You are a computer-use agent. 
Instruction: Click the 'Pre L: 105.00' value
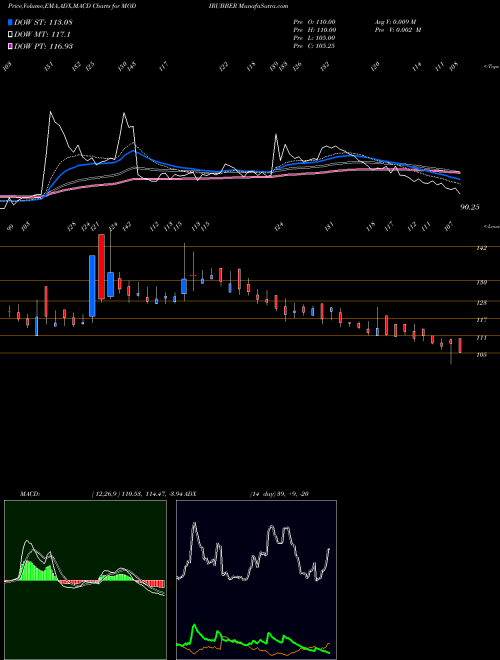click(x=314, y=38)
